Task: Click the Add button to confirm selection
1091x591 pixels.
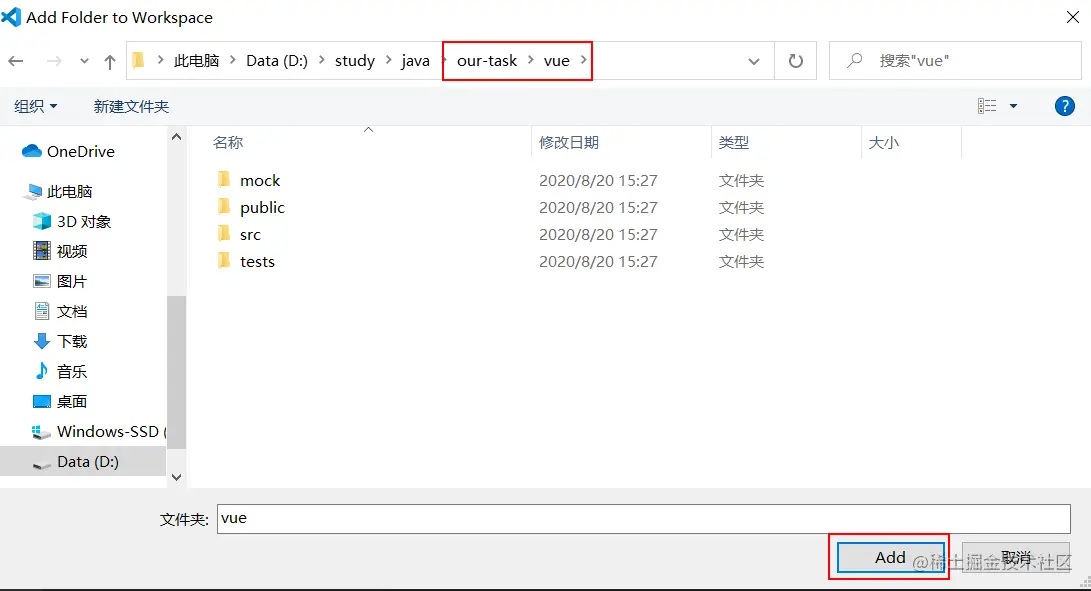Action: [888, 557]
